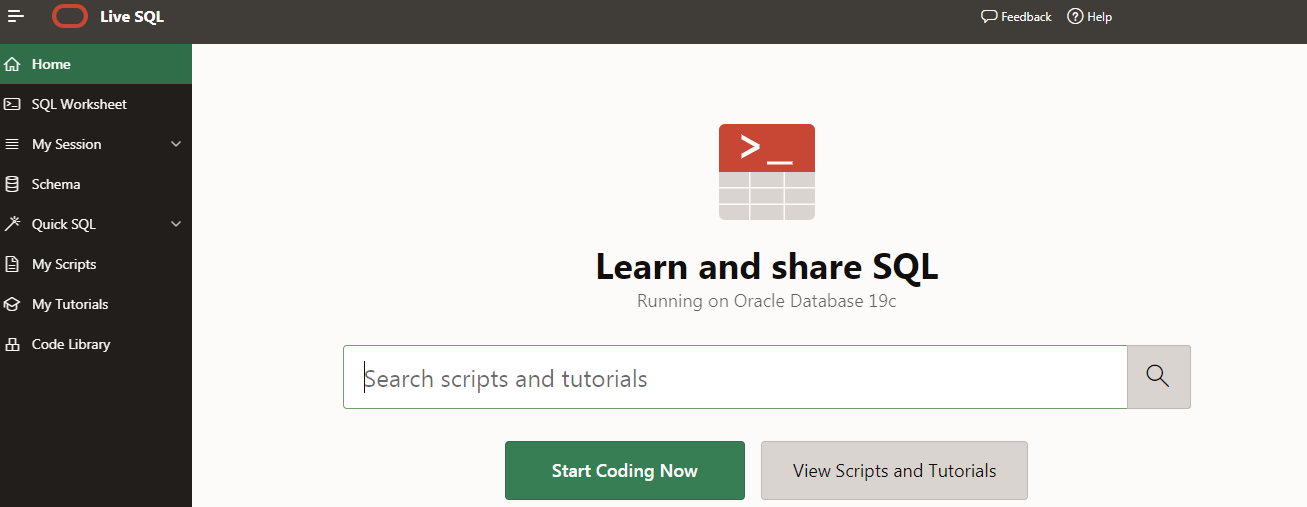Click the SQL Worksheet terminal icon
This screenshot has height=507, width=1307.
tap(12, 104)
